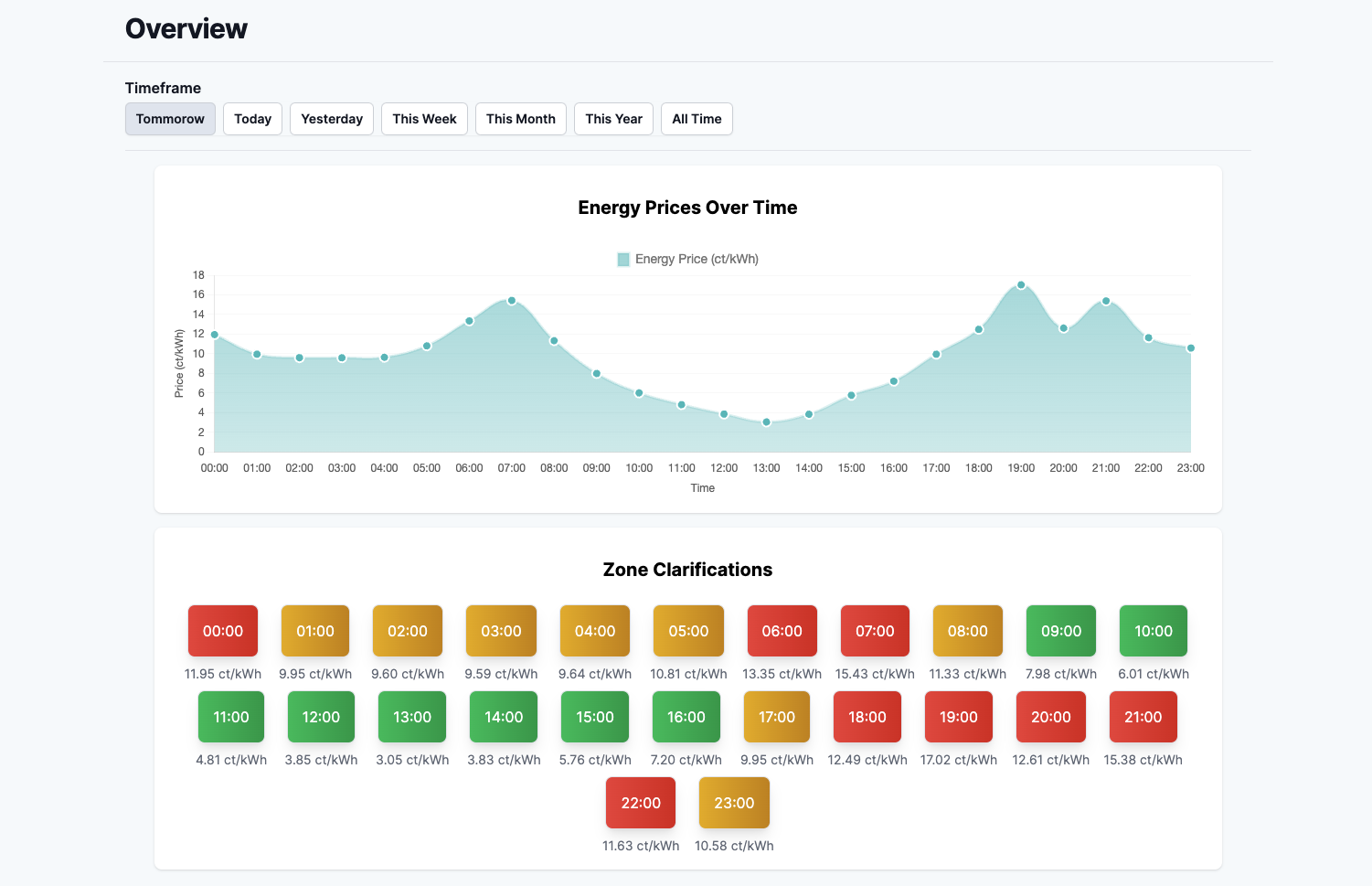Click the 13.35 ct/kWh price text
Image resolution: width=1372 pixels, height=886 pixels.
click(x=782, y=674)
